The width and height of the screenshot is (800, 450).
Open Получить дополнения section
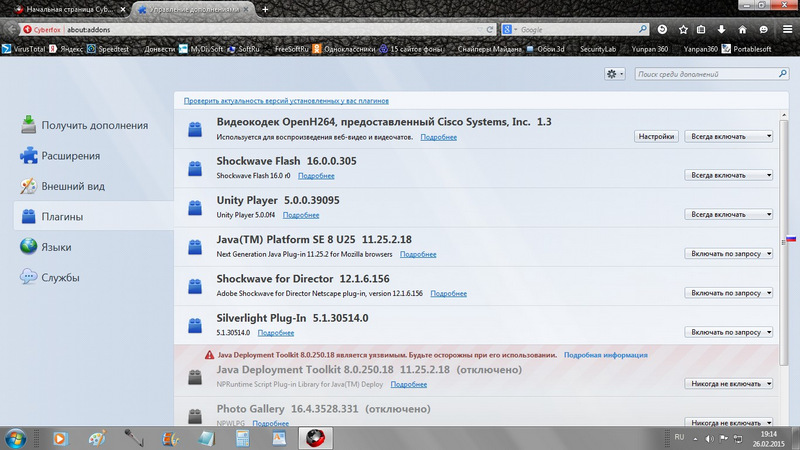click(85, 125)
